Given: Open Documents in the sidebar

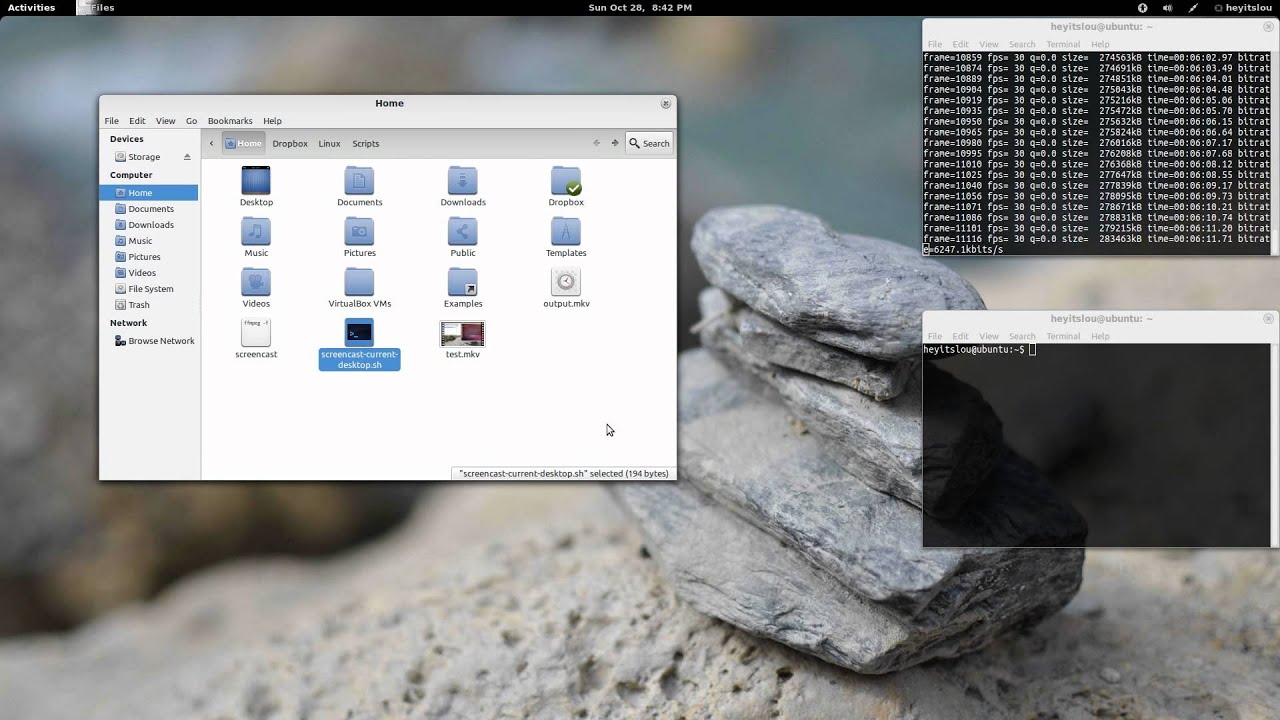Looking at the screenshot, I should click(x=149, y=209).
